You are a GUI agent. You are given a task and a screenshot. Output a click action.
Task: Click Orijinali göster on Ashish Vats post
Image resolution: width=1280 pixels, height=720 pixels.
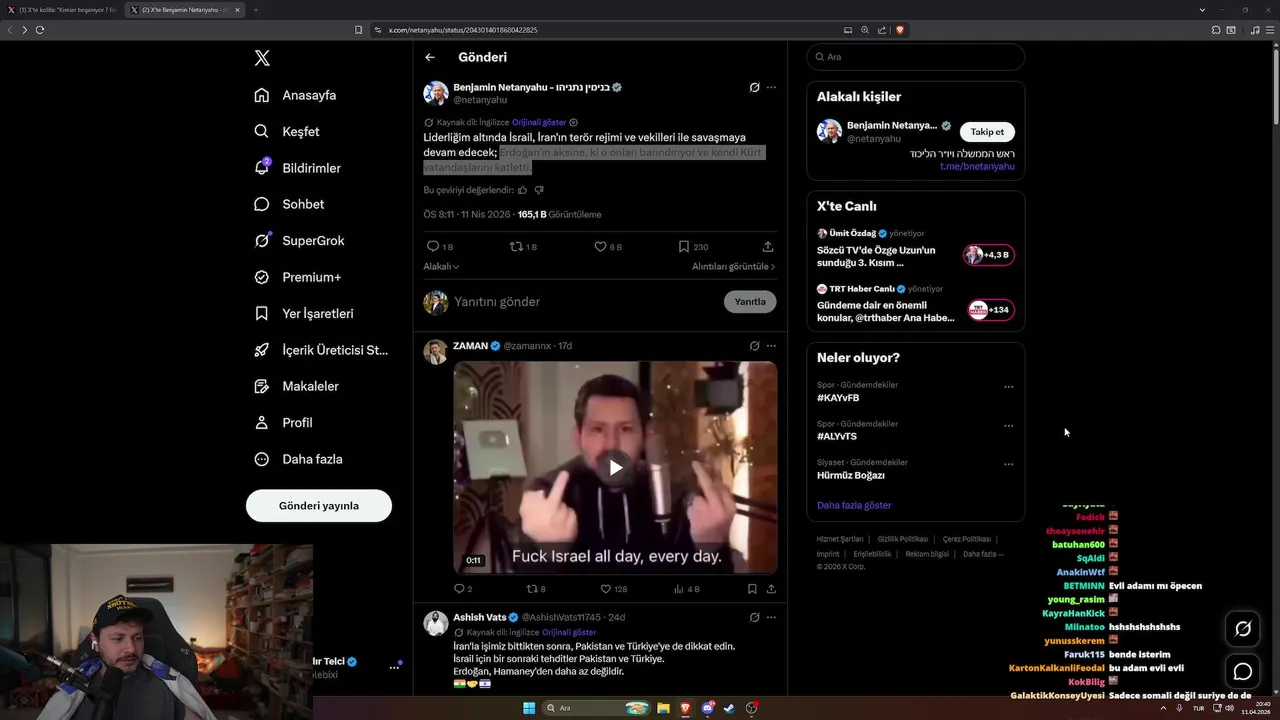569,633
